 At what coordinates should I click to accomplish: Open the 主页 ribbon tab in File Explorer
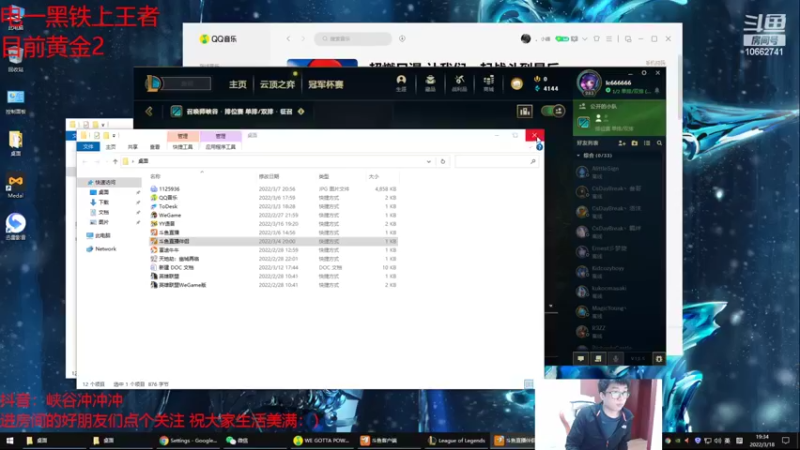[x=111, y=147]
